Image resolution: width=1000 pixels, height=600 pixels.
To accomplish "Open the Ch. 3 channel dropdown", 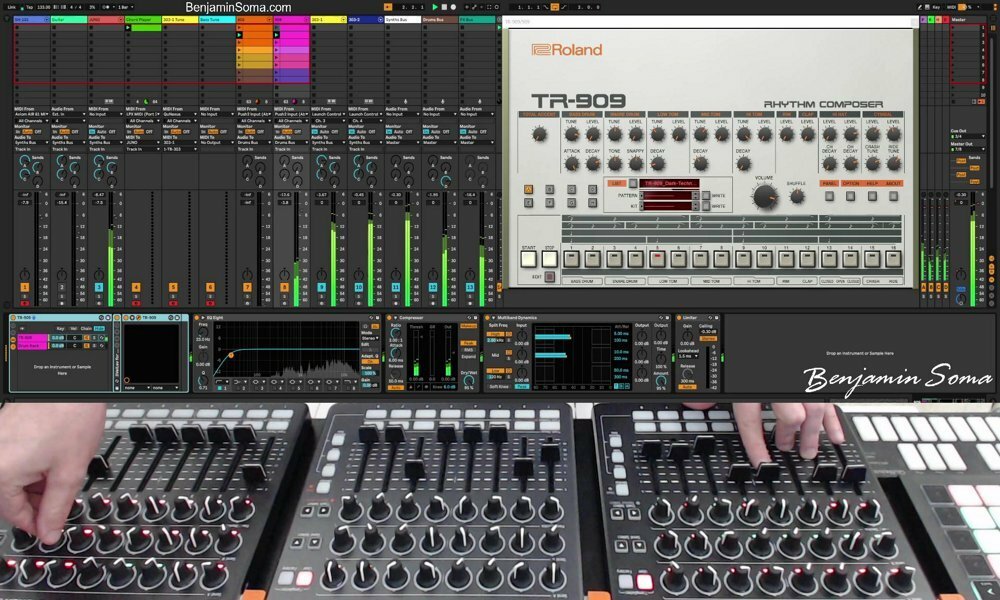I will point(329,121).
